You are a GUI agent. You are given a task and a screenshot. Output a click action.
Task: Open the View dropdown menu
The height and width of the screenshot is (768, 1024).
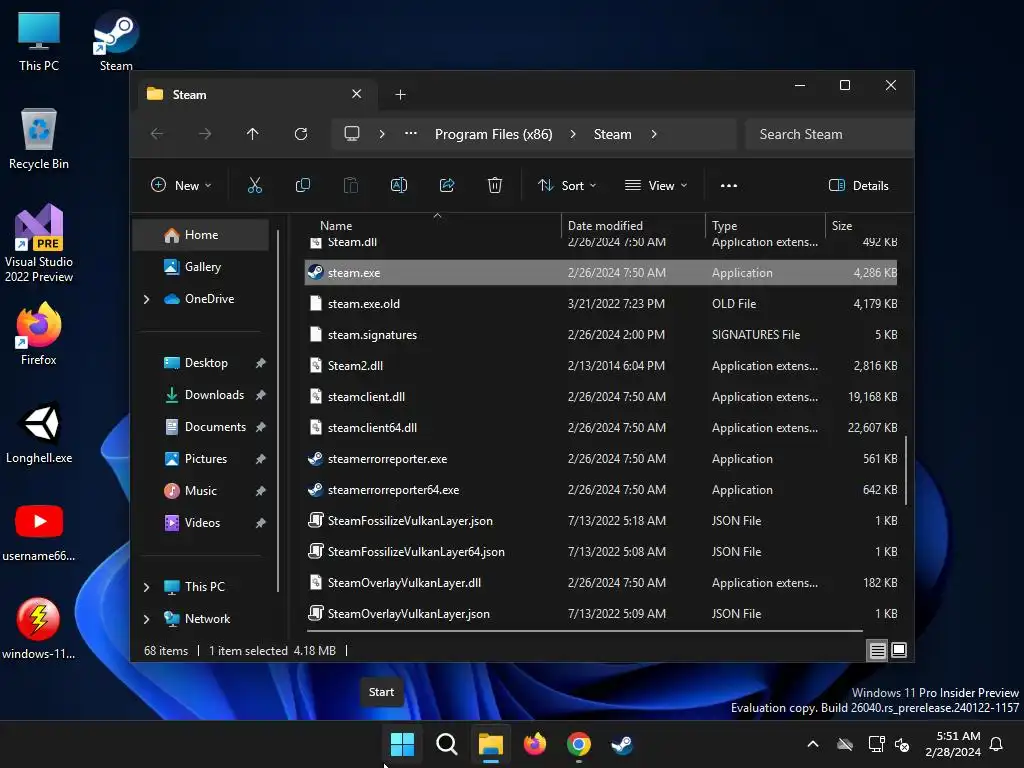coord(656,185)
